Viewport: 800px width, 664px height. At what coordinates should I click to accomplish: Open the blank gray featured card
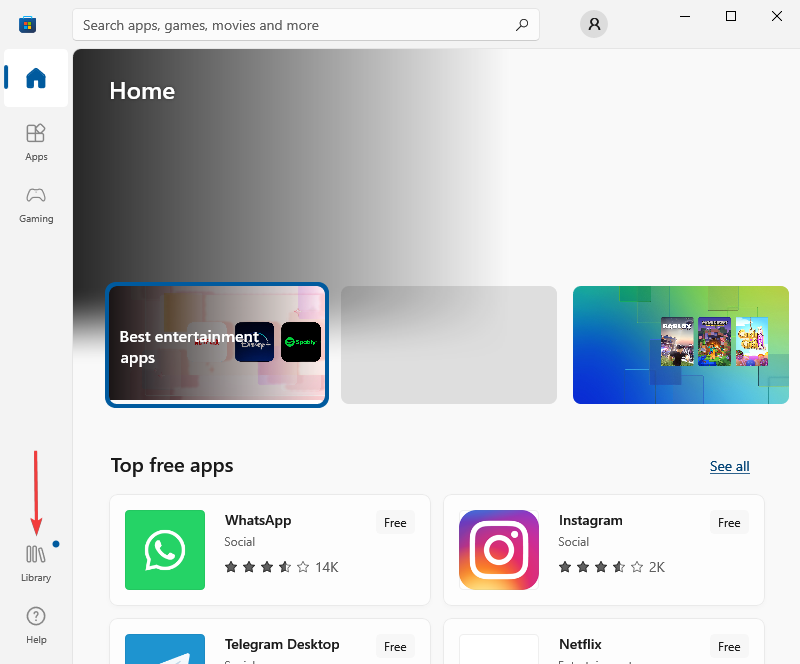(x=448, y=345)
